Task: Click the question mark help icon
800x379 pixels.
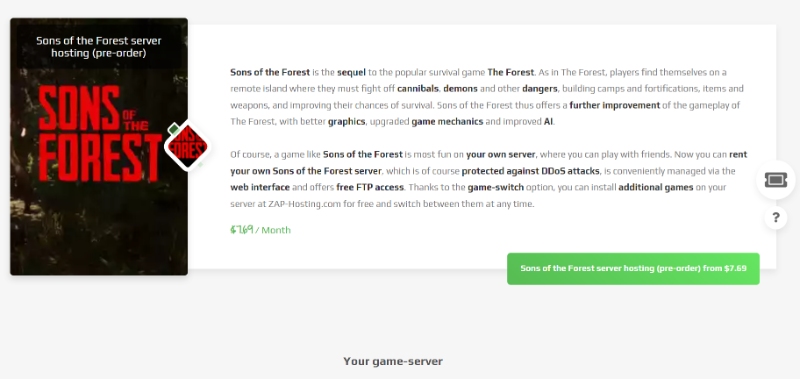Action: (x=776, y=218)
